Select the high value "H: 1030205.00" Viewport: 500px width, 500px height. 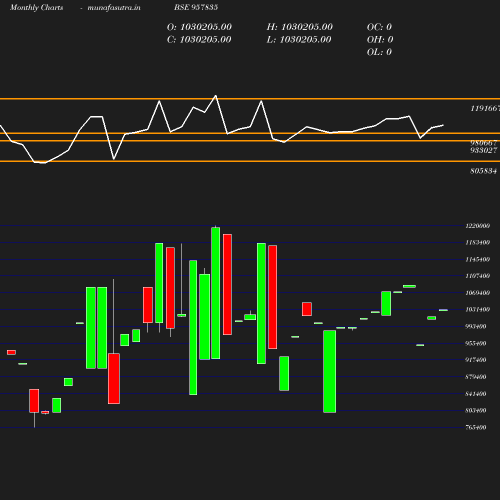pyautogui.click(x=299, y=27)
